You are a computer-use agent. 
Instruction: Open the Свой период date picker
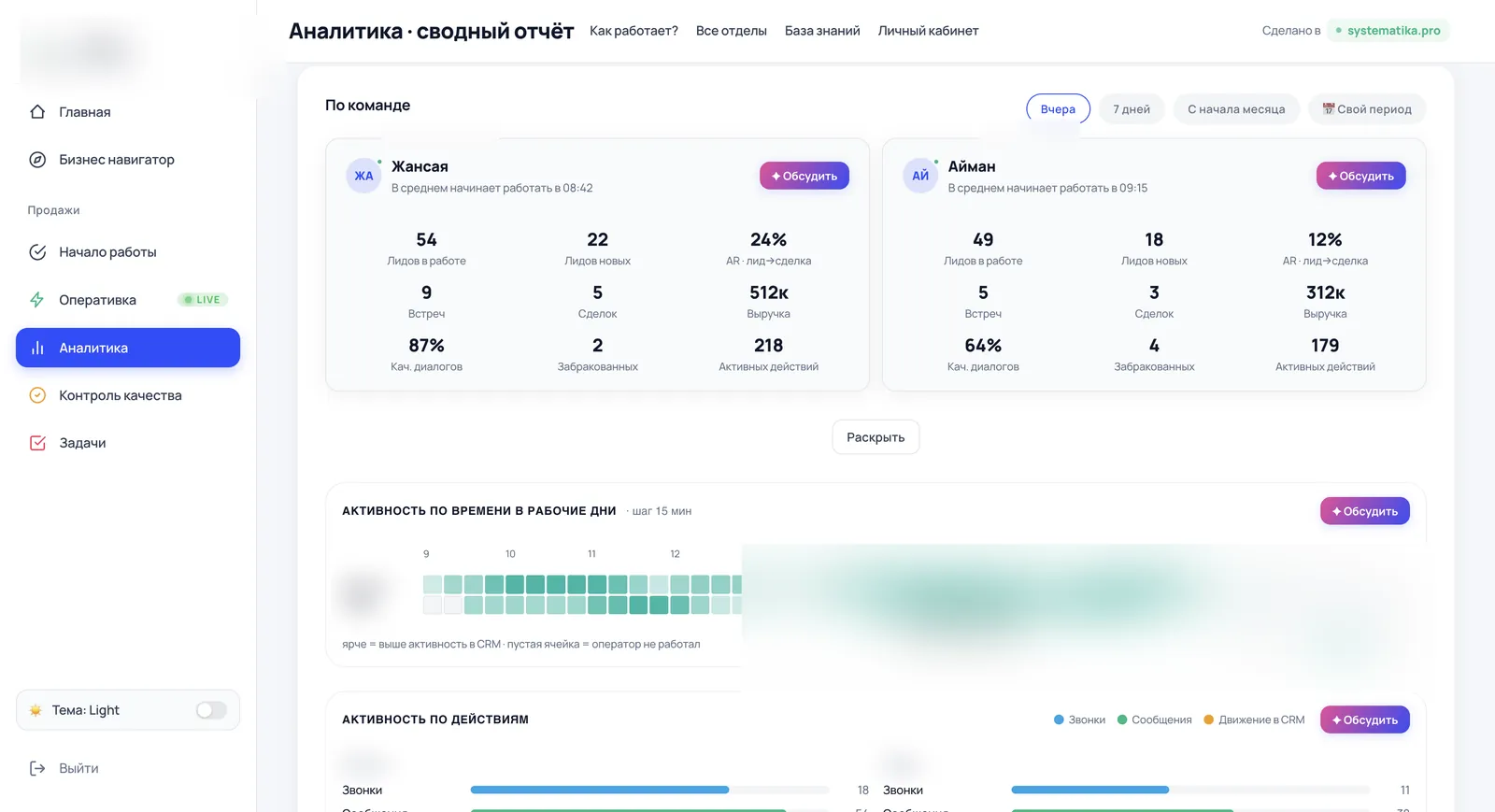(x=1367, y=109)
